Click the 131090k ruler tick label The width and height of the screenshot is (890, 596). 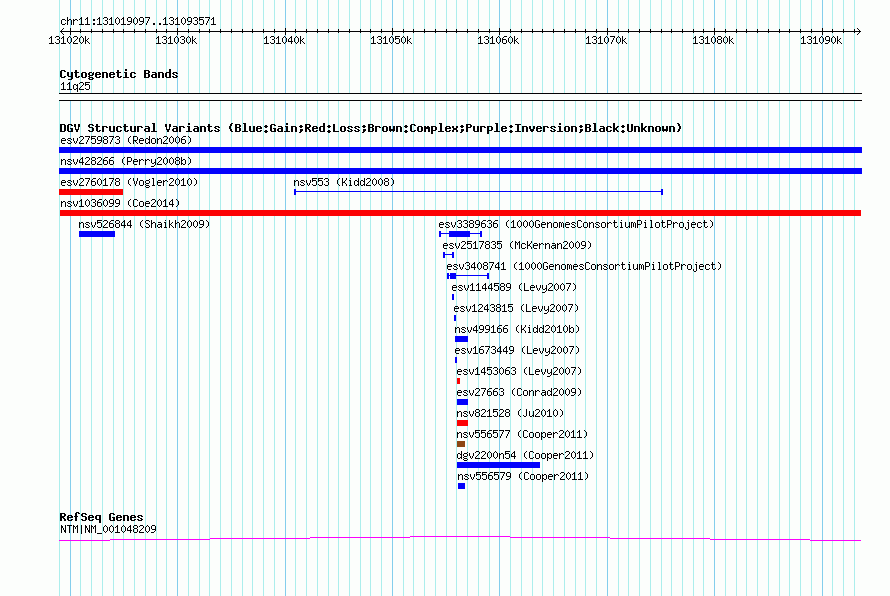pyautogui.click(x=821, y=40)
